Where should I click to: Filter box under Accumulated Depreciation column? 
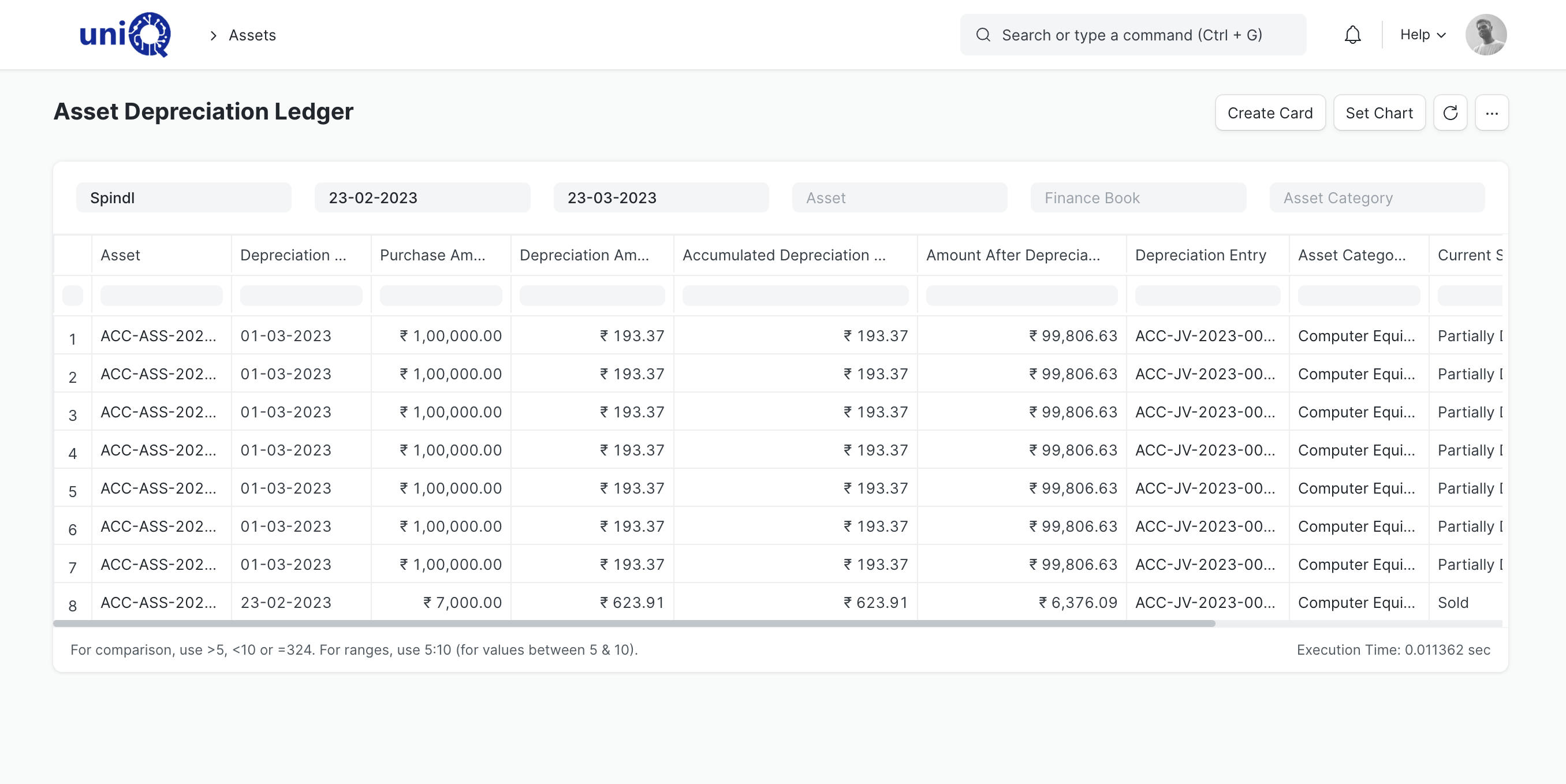pyautogui.click(x=795, y=296)
